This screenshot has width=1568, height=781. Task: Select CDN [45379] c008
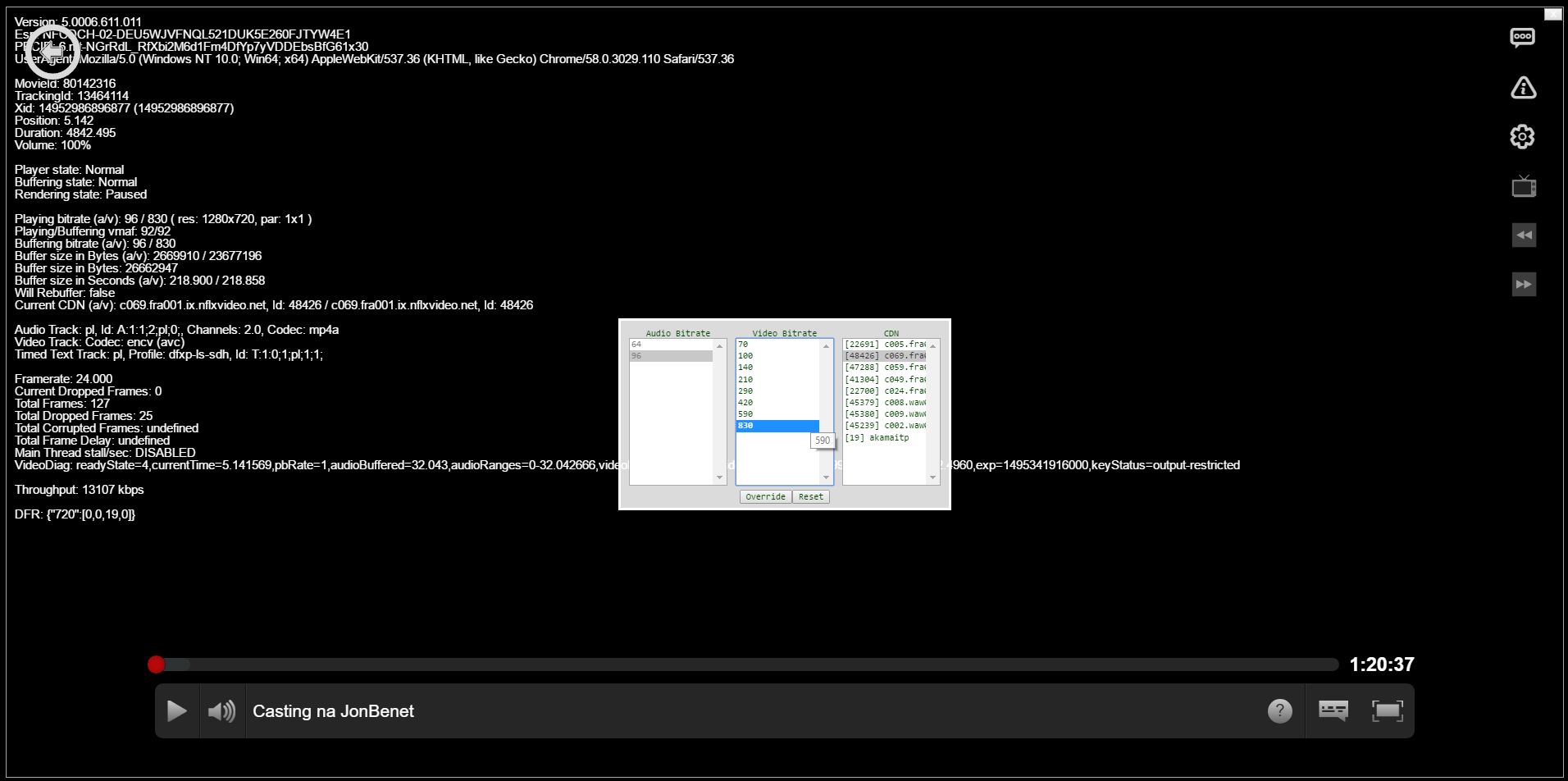click(885, 403)
